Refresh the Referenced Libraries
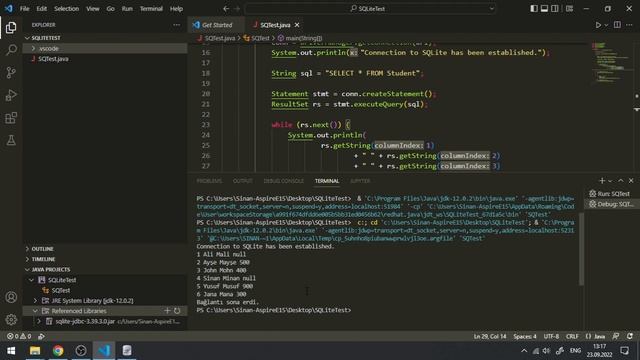This screenshot has height=360, width=640. coord(177,311)
